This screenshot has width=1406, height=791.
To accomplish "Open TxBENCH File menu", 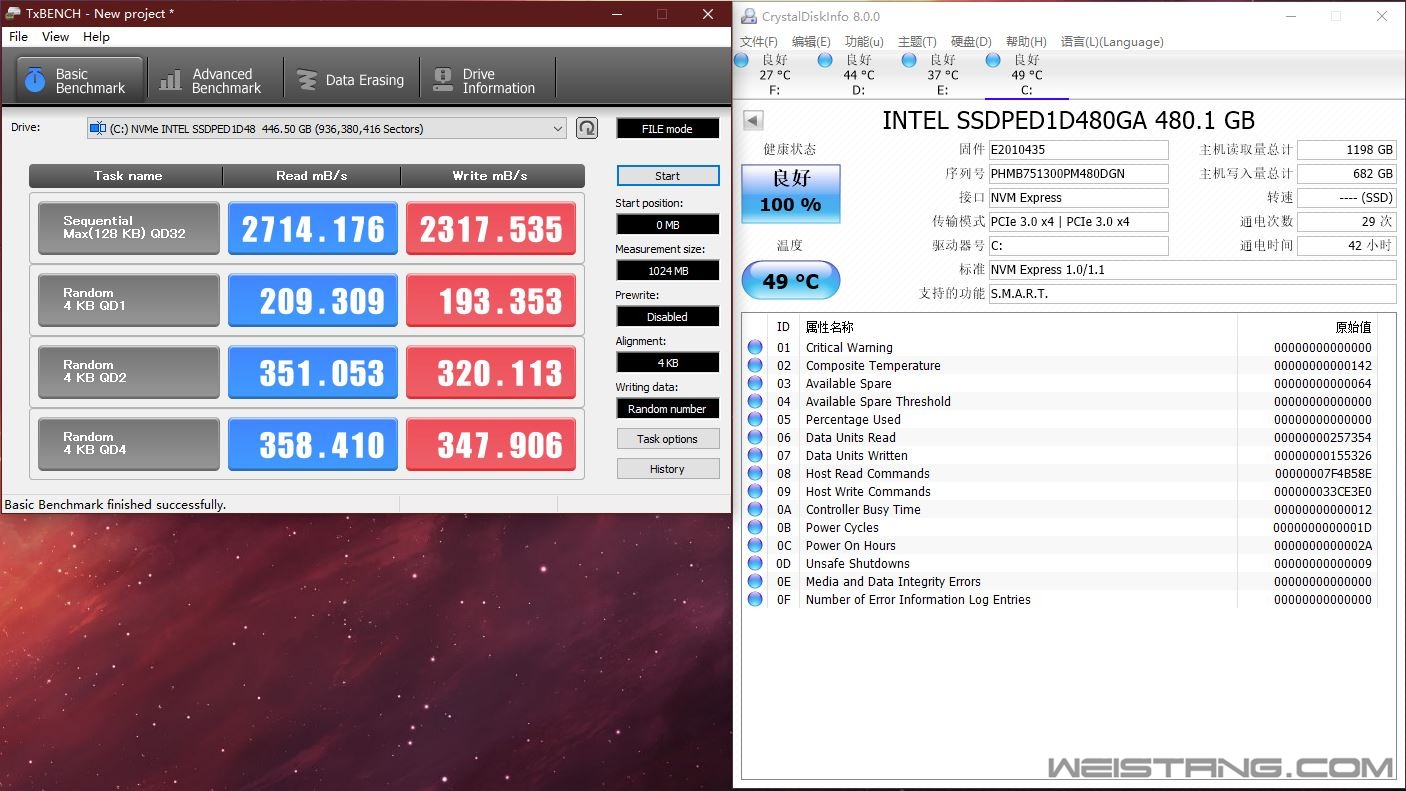I will (18, 37).
